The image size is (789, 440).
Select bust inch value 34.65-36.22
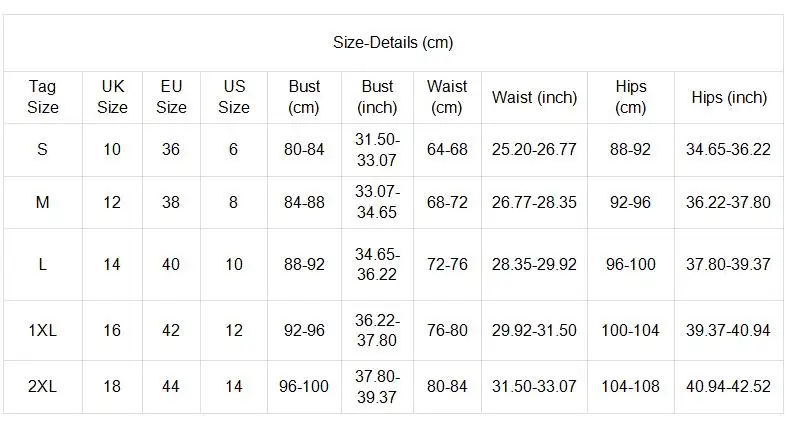[x=377, y=264]
